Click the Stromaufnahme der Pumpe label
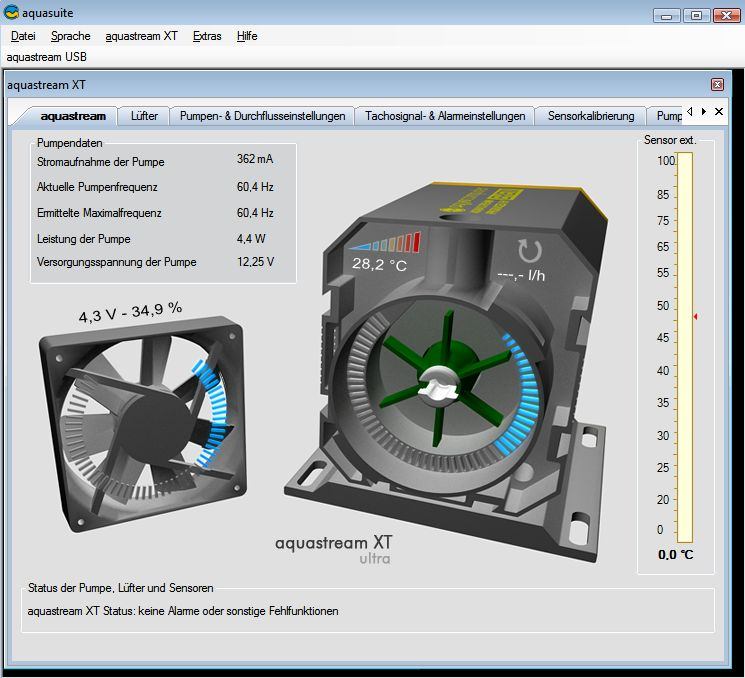This screenshot has width=745, height=678. pos(101,162)
